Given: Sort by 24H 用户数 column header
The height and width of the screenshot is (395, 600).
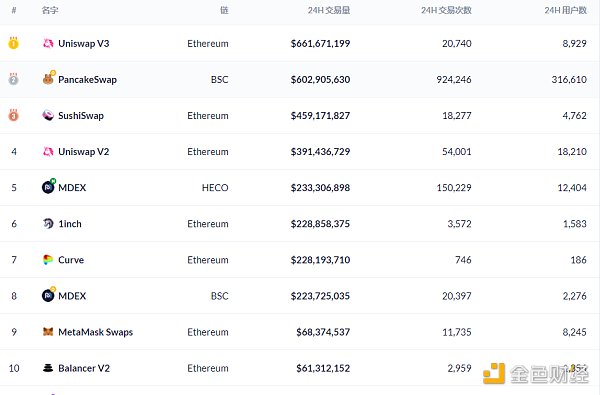Looking at the screenshot, I should [x=566, y=10].
